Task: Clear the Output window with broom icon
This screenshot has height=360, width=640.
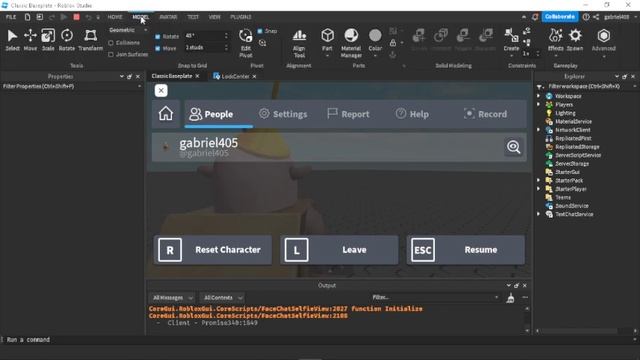Action: pyautogui.click(x=510, y=298)
